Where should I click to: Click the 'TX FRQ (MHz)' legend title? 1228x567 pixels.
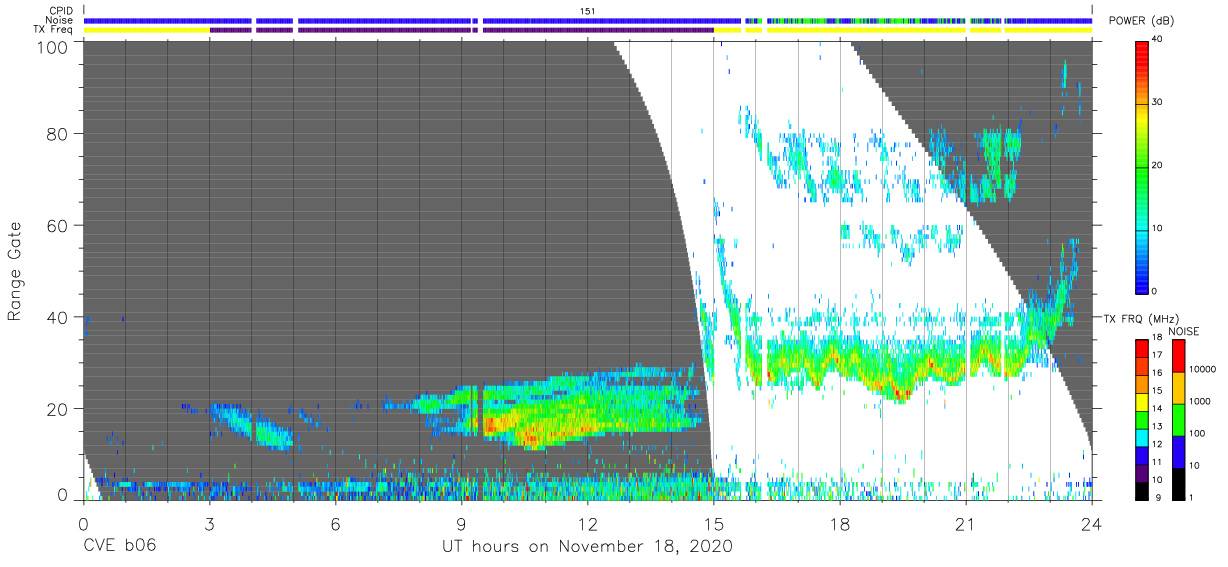[1140, 319]
